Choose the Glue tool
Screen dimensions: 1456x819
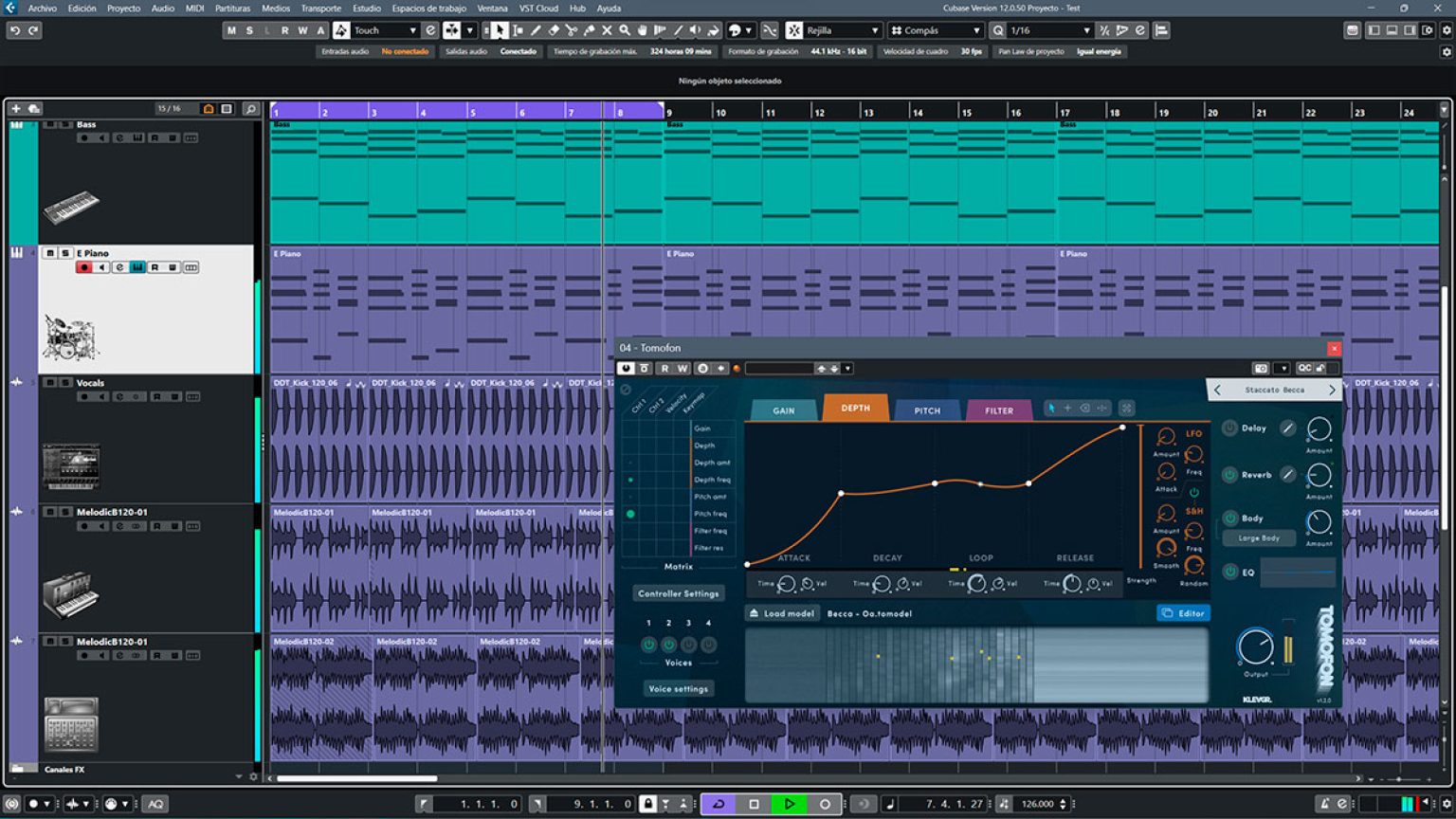[590, 30]
